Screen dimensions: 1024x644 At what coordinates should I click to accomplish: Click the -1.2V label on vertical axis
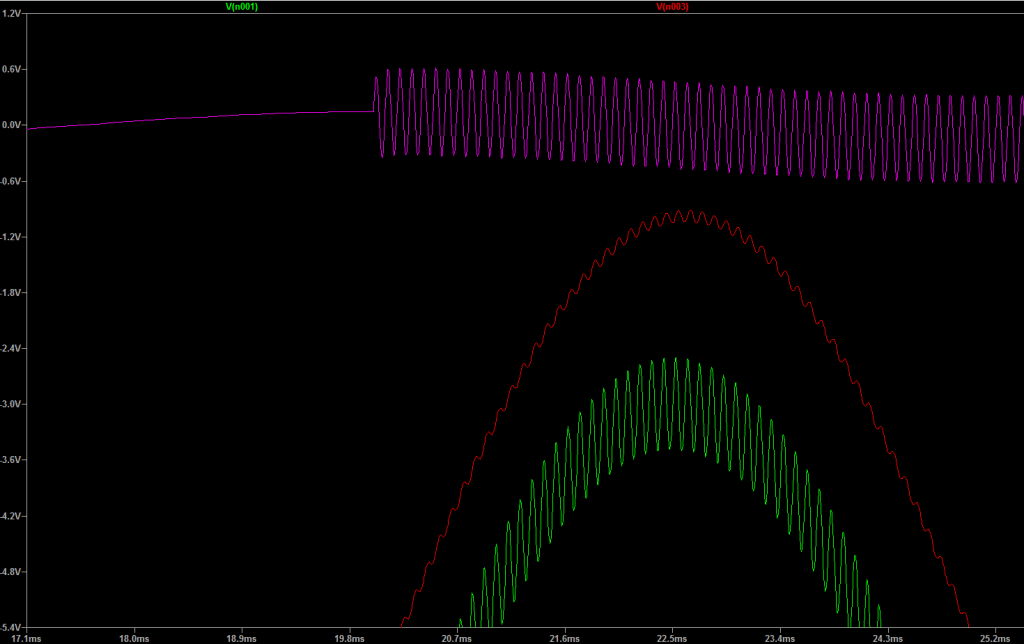tap(13, 237)
